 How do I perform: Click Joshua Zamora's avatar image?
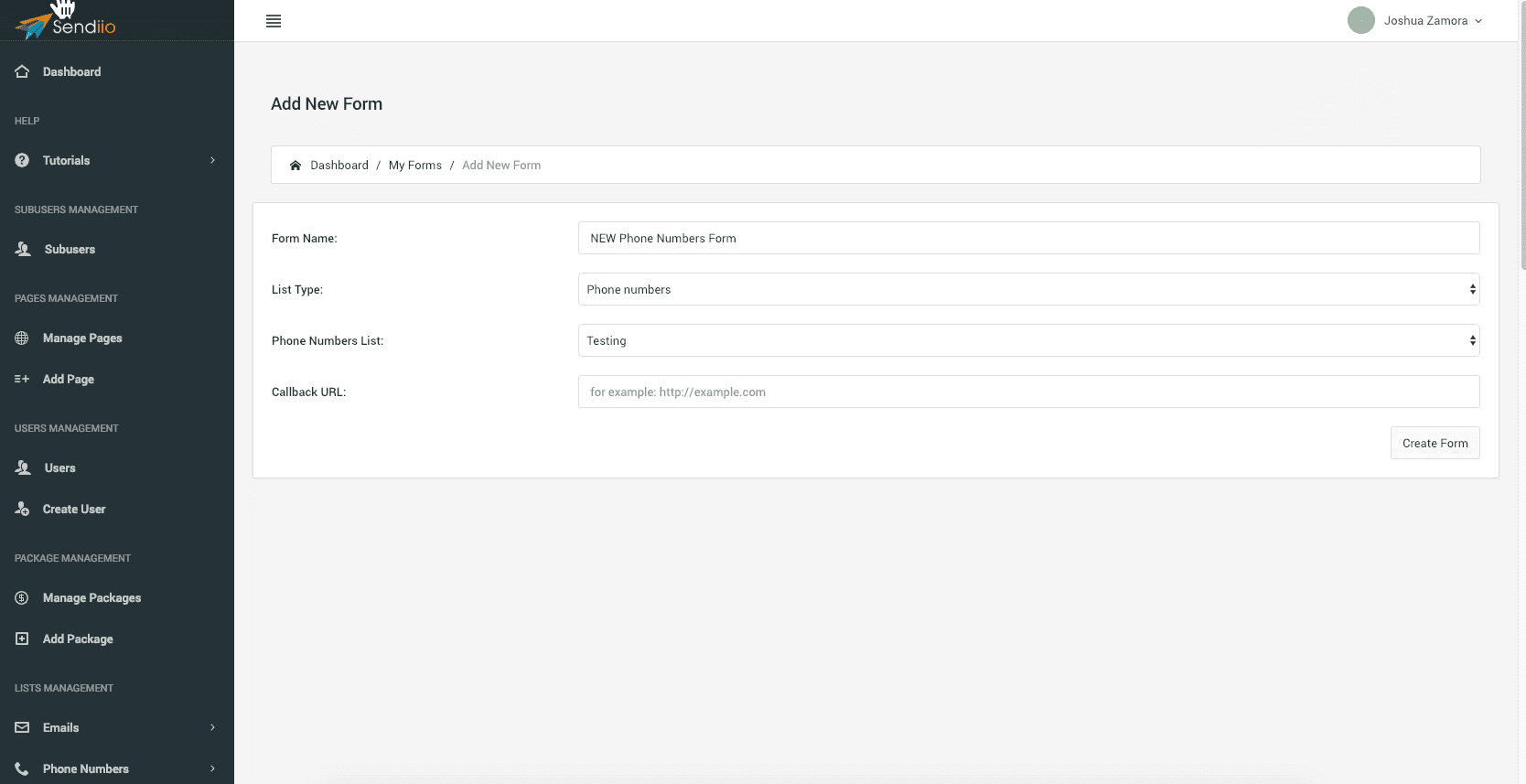click(1361, 20)
